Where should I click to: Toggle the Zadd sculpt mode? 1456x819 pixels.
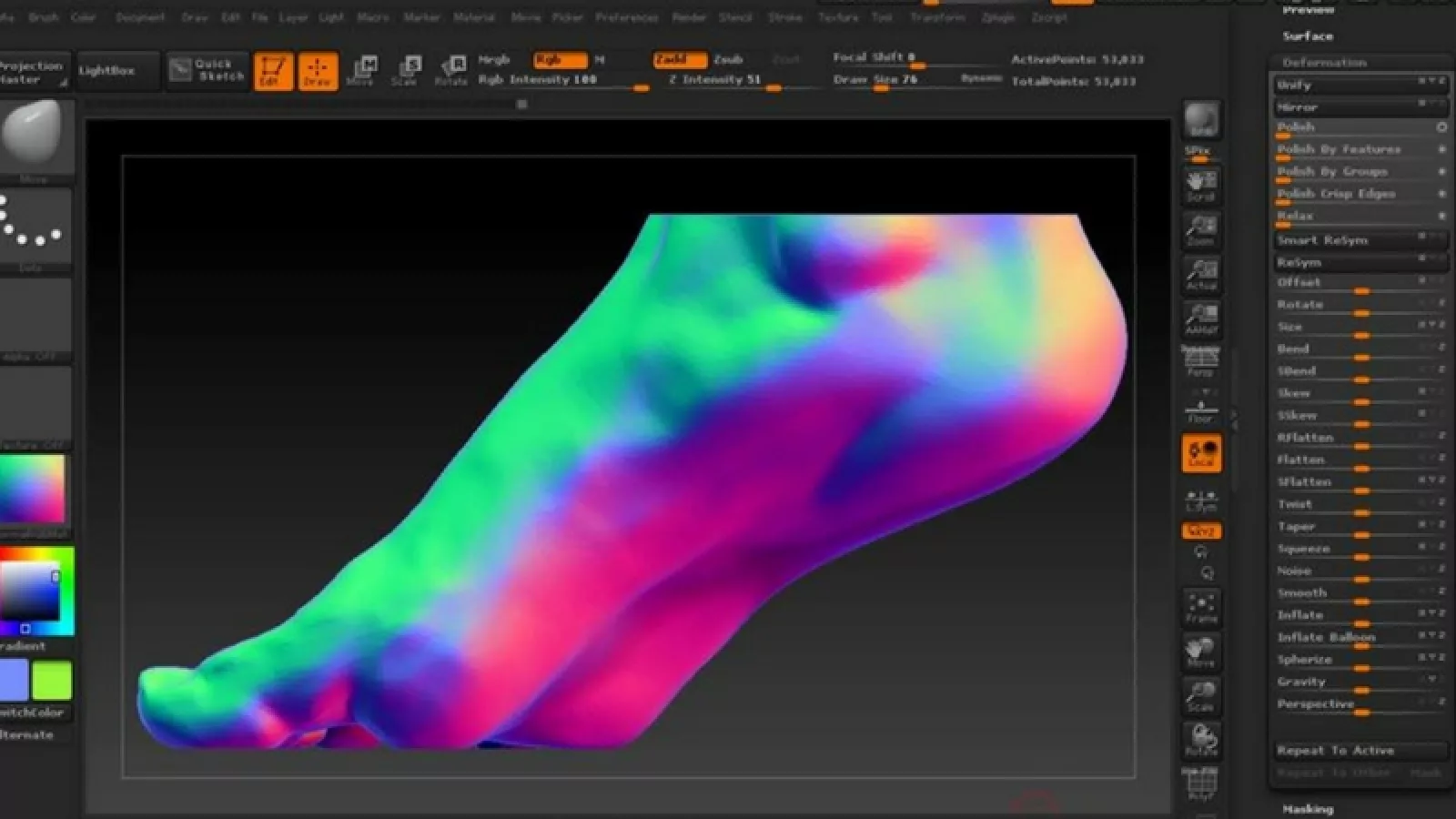pos(679,60)
